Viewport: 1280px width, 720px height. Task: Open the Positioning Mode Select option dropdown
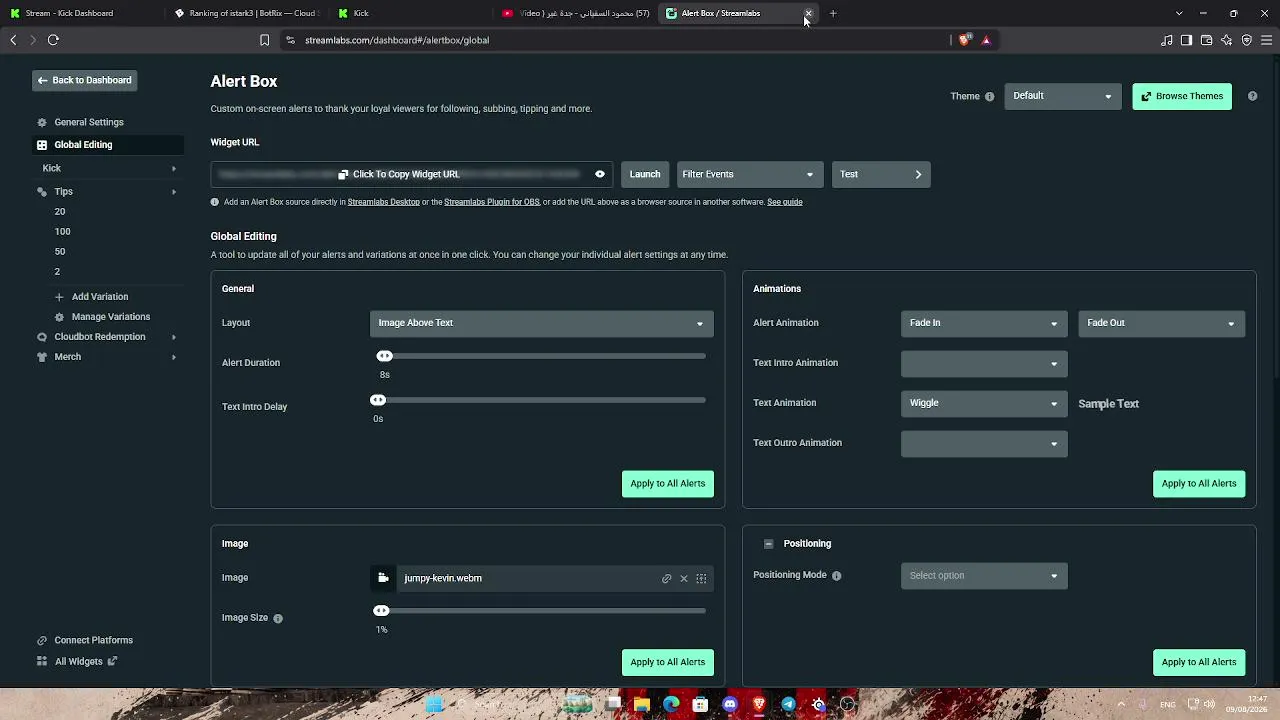(x=984, y=576)
